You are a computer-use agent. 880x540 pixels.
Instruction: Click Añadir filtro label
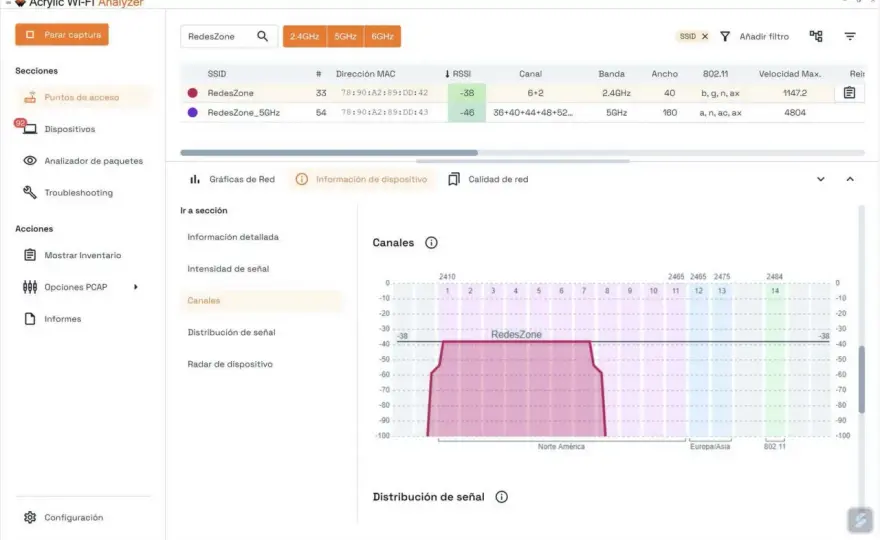point(764,36)
